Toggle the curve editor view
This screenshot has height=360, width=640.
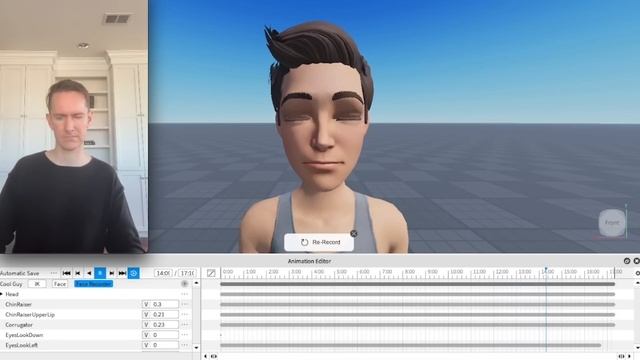(211, 273)
